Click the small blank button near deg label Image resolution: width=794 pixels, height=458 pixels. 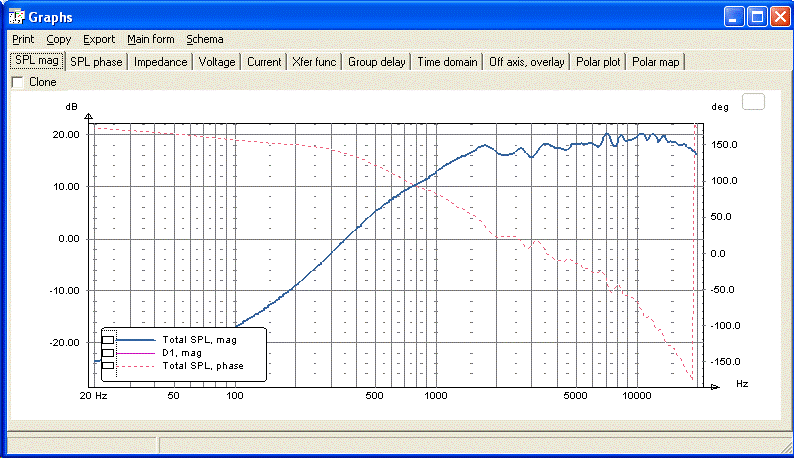point(753,102)
